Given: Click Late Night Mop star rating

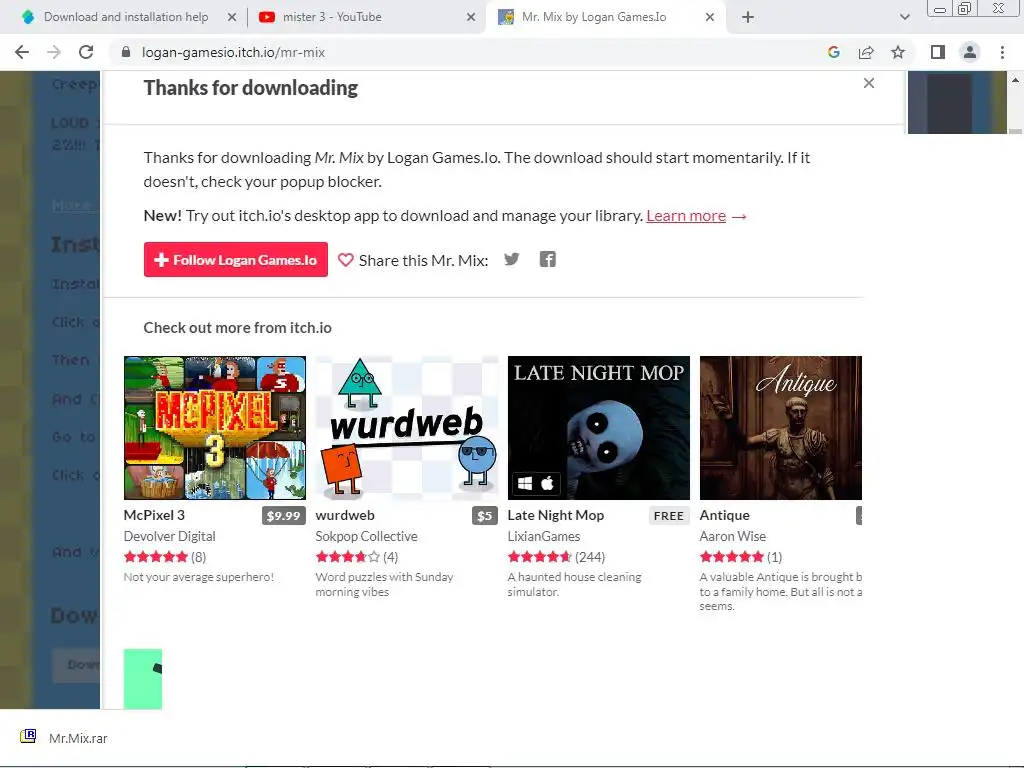Looking at the screenshot, I should pos(539,557).
